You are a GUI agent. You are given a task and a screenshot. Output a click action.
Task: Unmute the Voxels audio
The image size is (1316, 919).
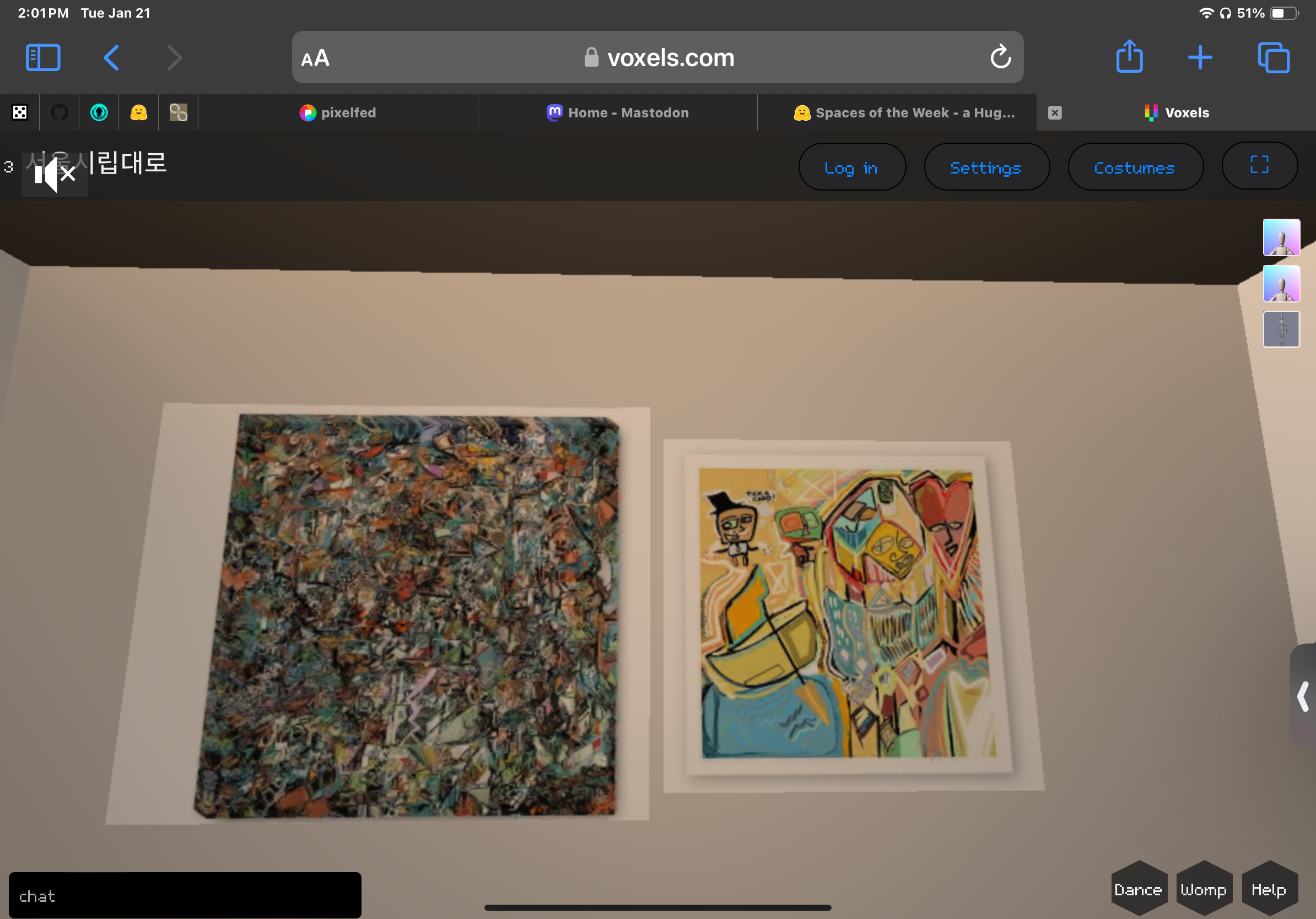coord(55,174)
